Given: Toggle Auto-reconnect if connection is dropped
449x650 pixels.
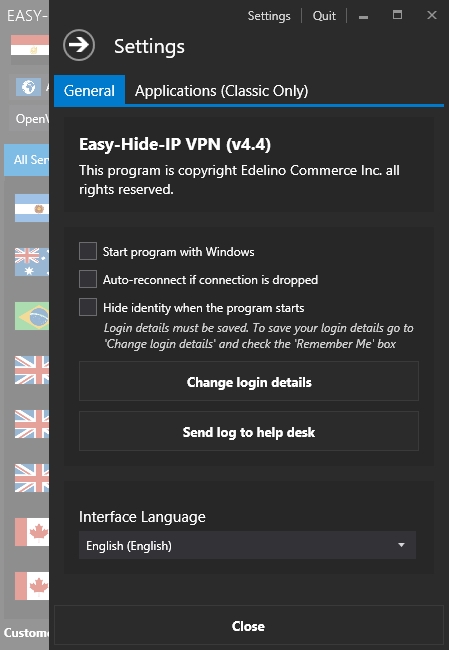Looking at the screenshot, I should [88, 279].
